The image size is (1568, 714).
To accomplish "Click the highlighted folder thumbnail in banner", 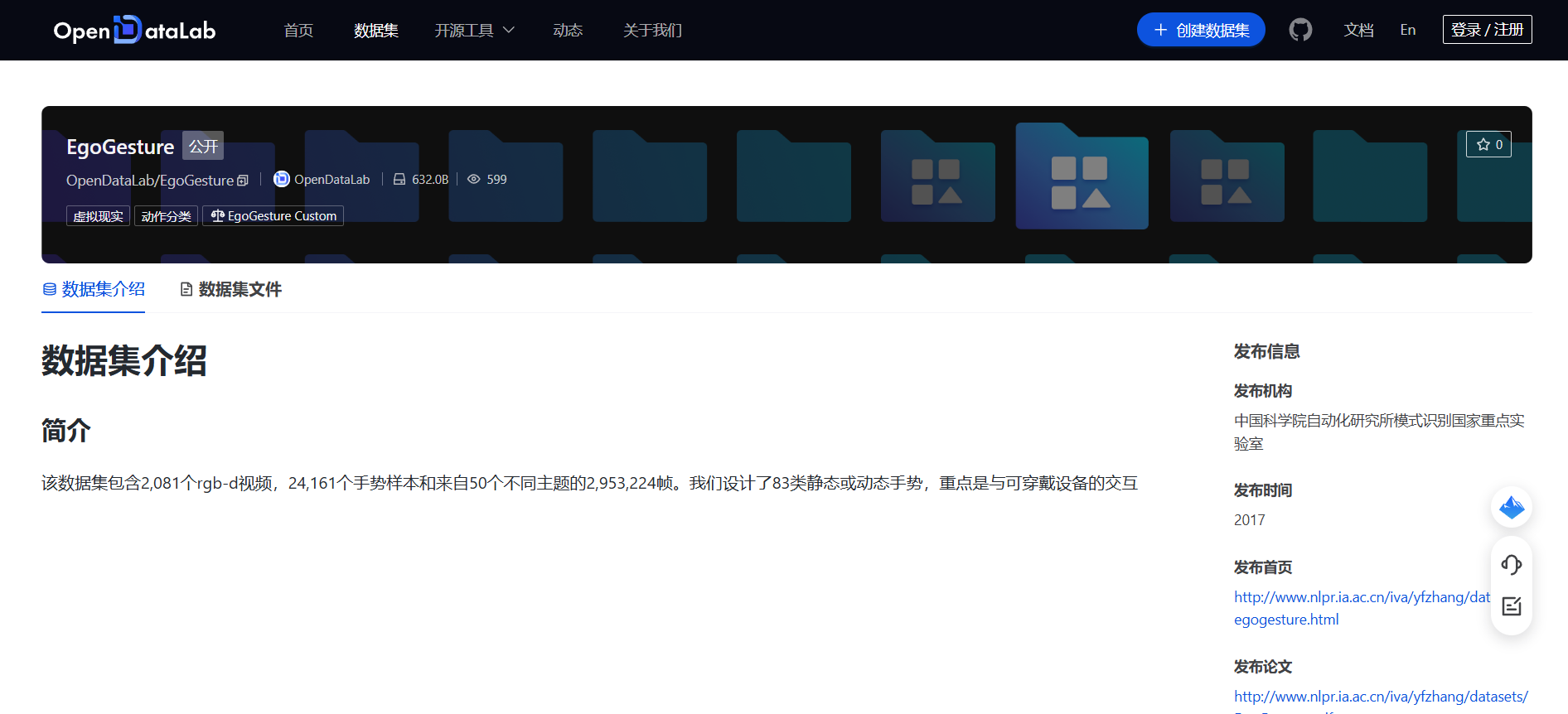I will click(x=1082, y=176).
